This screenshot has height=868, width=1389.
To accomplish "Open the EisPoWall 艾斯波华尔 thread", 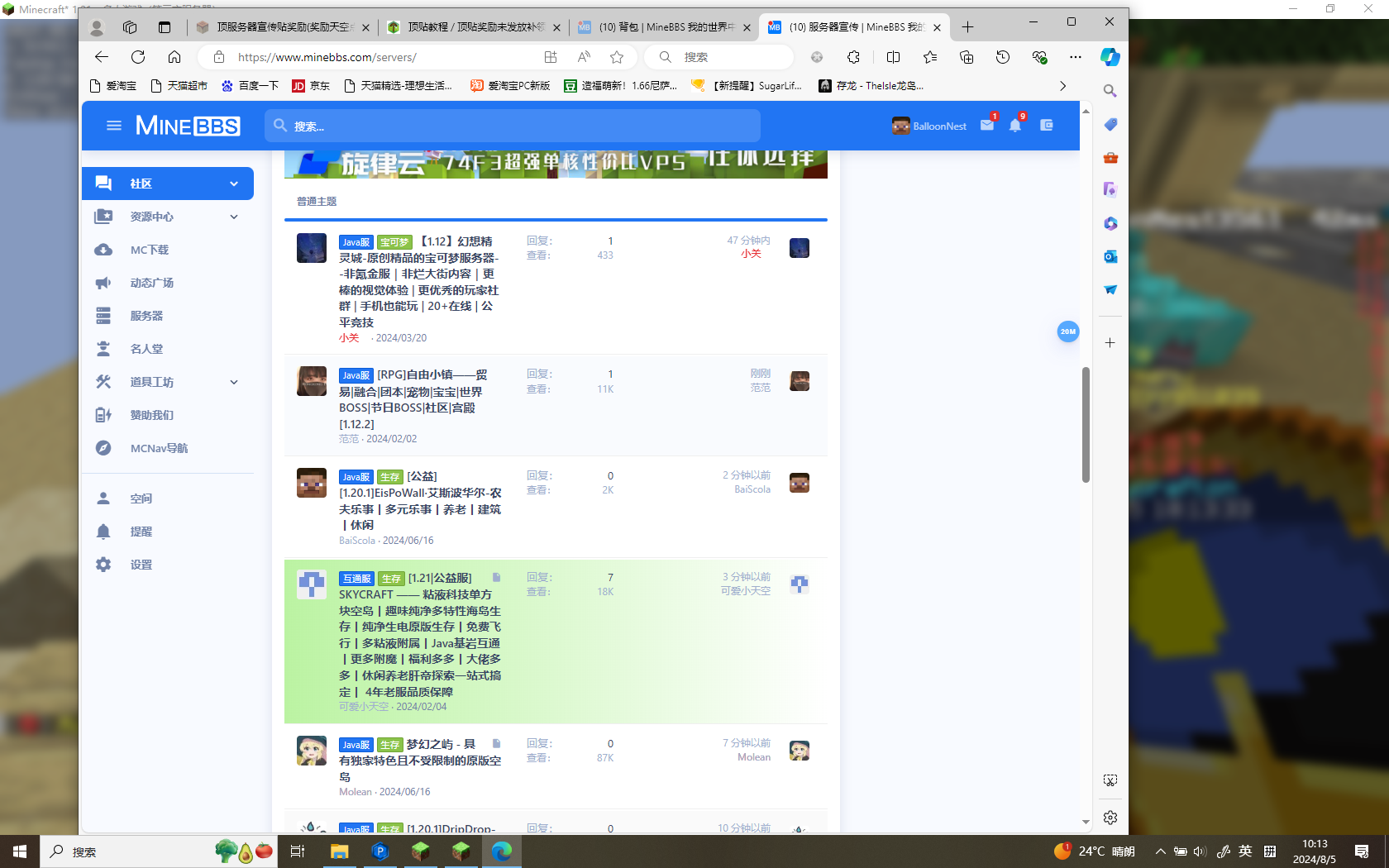I will click(420, 501).
